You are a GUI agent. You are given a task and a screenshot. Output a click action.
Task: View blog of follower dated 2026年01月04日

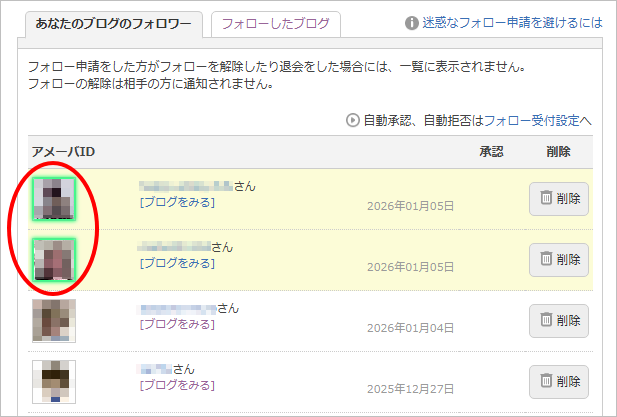coord(177,324)
